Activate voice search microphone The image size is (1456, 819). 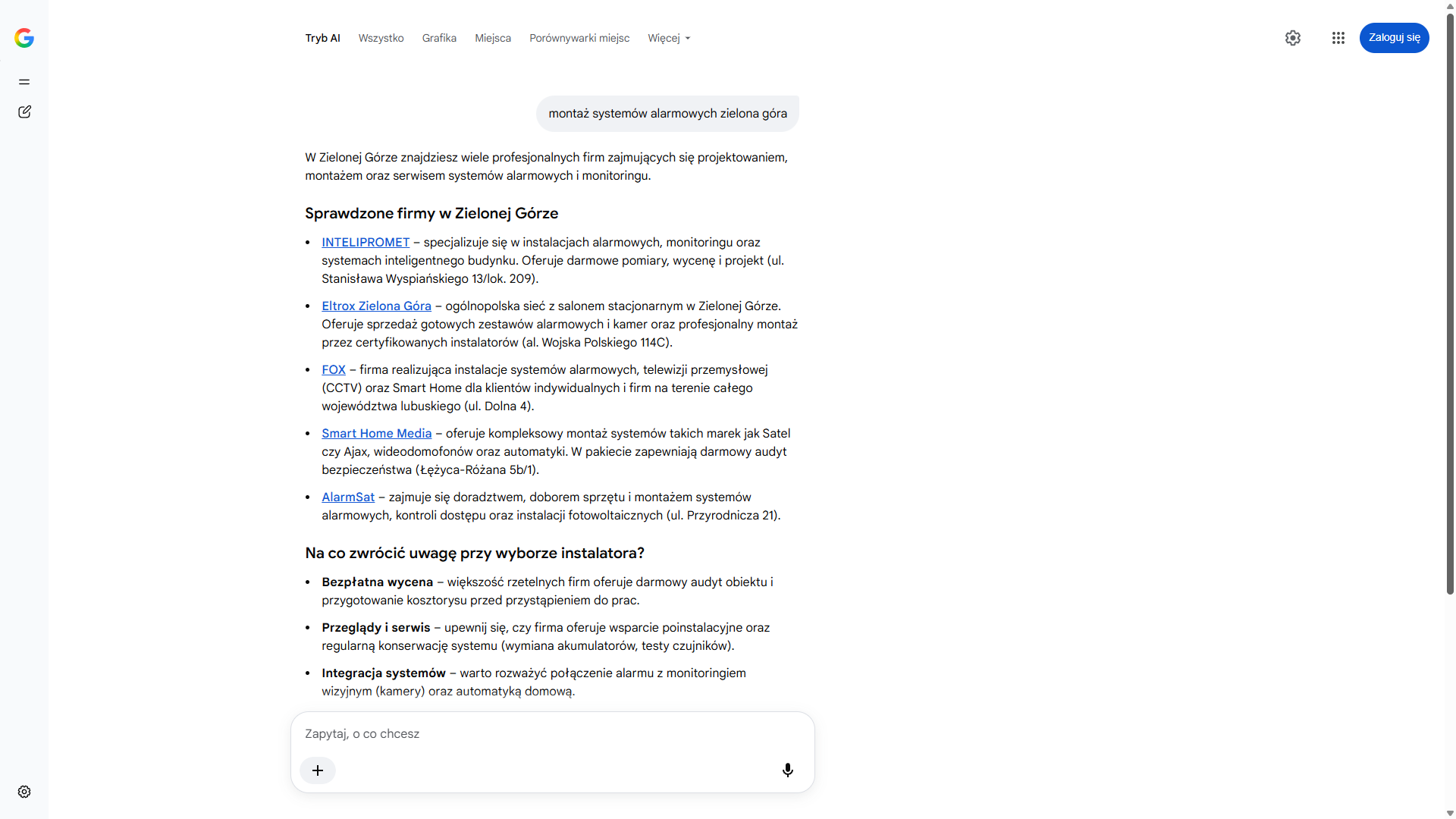coord(788,770)
